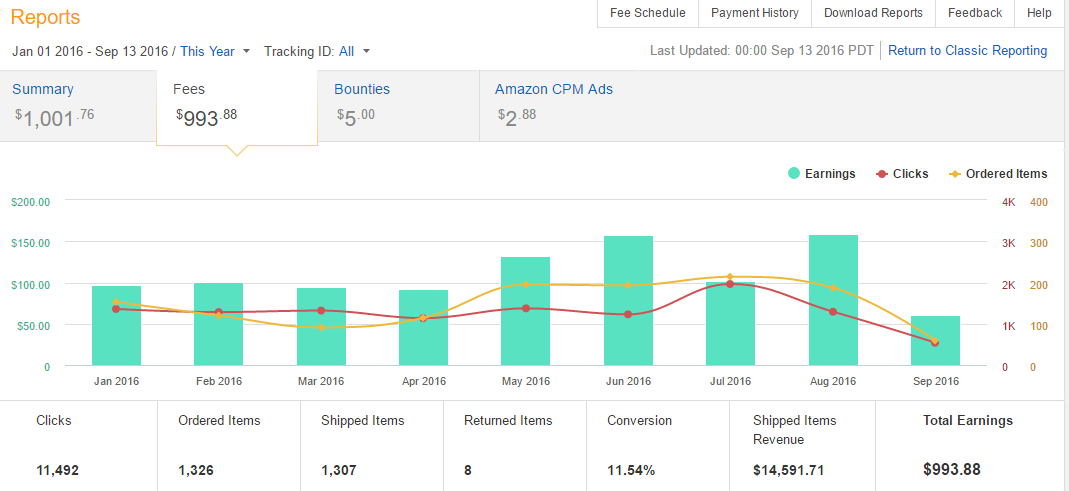Toggle the Earnings legend series
The height and width of the screenshot is (491, 1069).
click(x=821, y=173)
